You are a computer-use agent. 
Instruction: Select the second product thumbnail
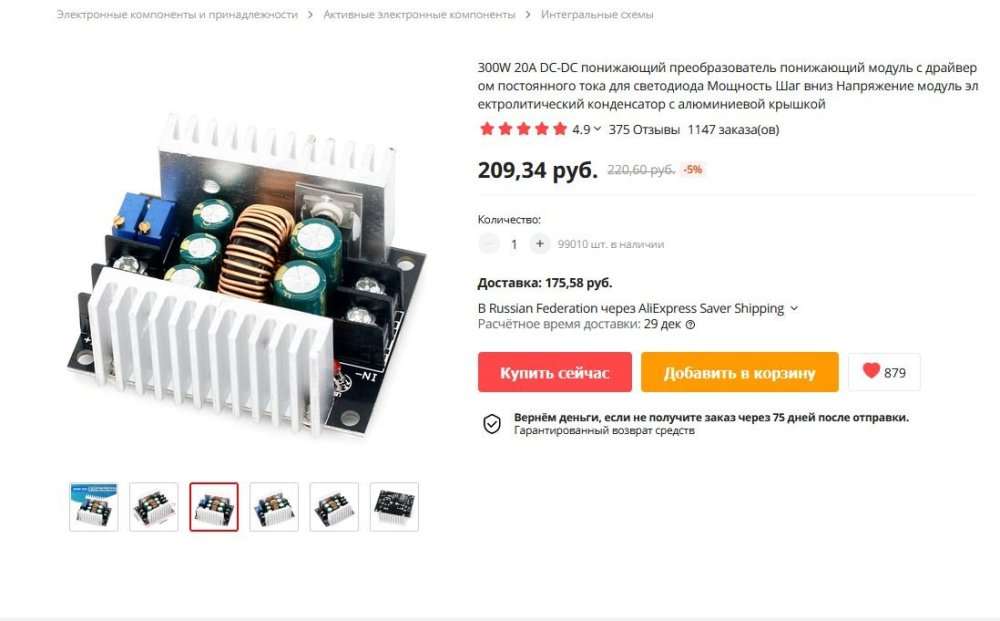pos(154,507)
